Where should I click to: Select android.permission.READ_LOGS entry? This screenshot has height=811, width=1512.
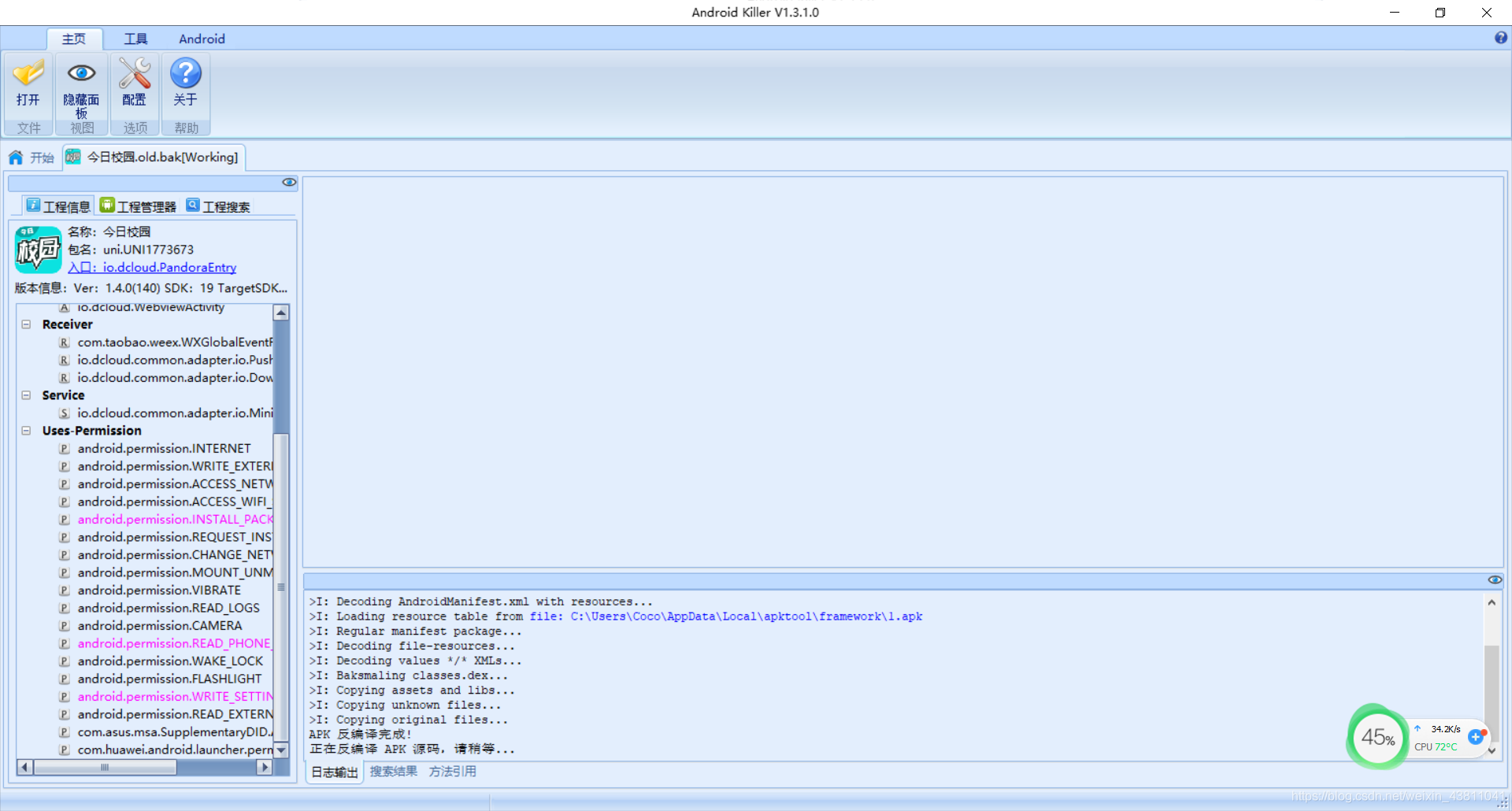[x=169, y=608]
